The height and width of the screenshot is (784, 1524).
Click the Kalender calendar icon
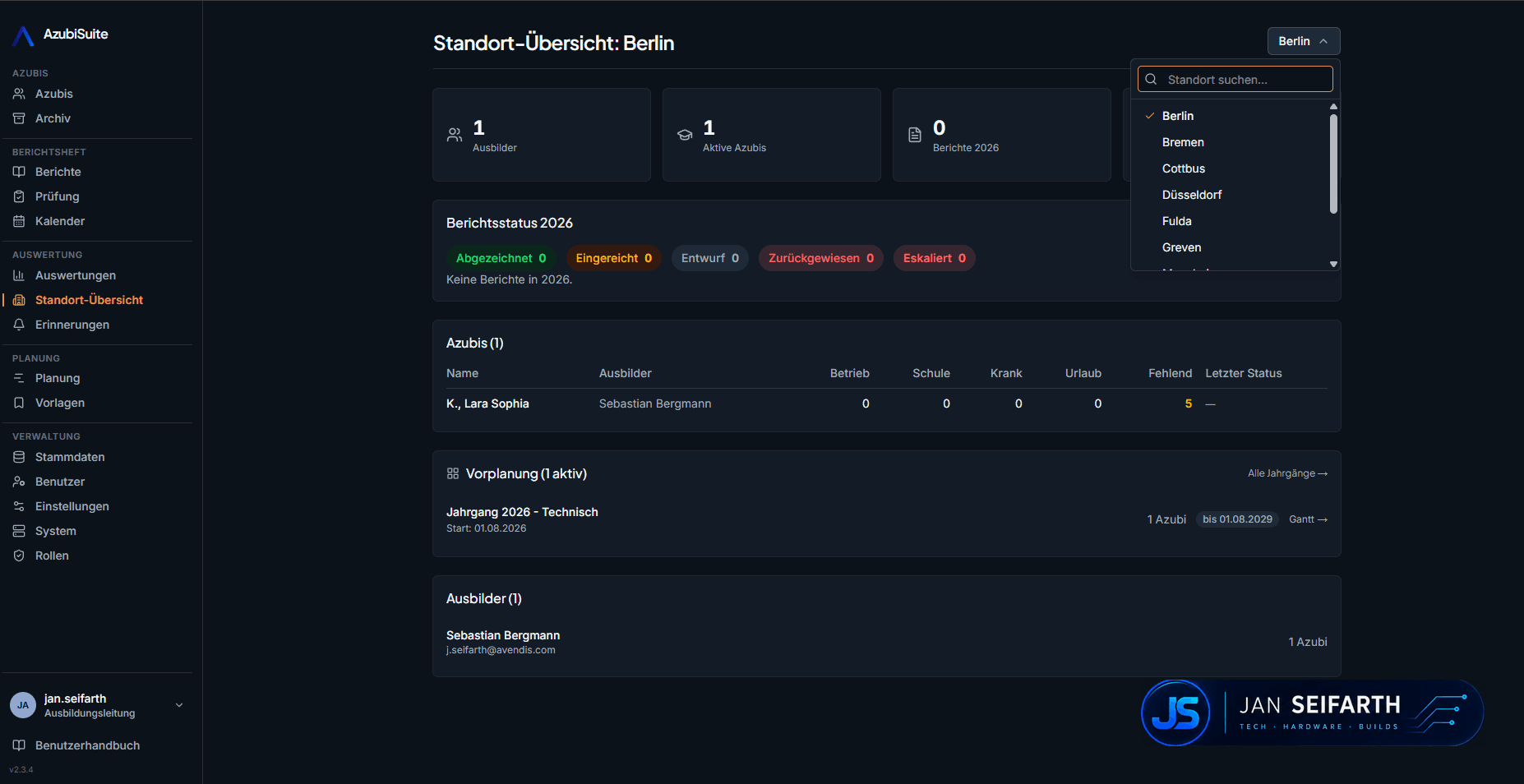[19, 221]
